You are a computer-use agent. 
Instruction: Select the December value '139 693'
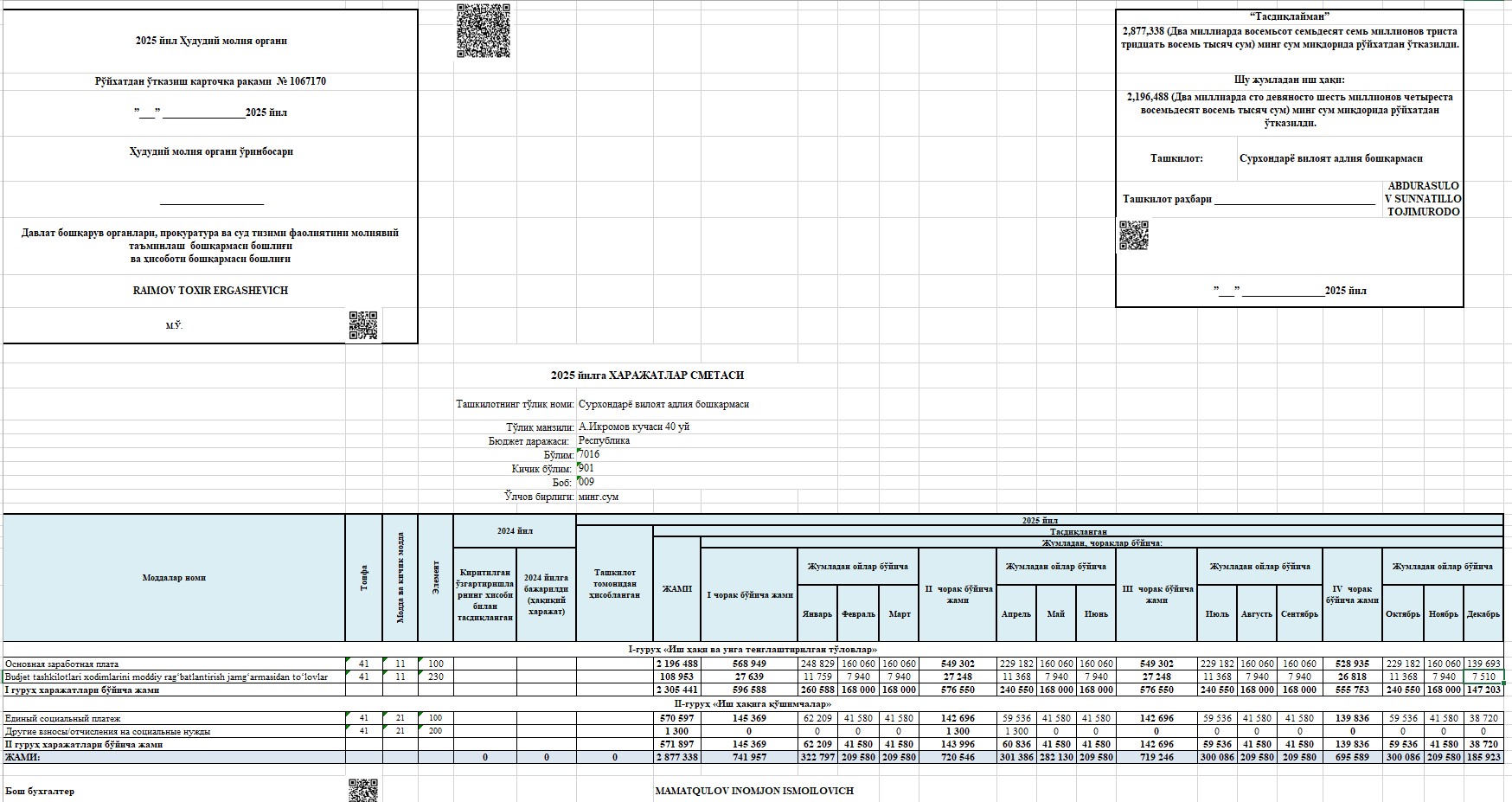click(x=1483, y=664)
